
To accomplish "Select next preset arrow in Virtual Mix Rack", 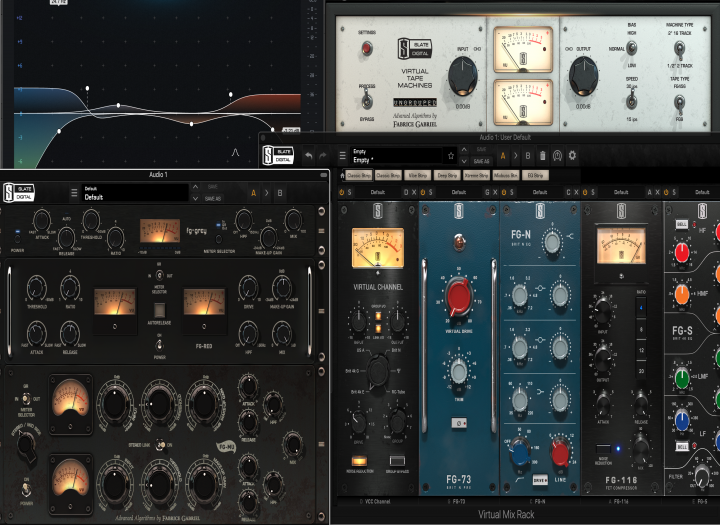I will pyautogui.click(x=464, y=161).
